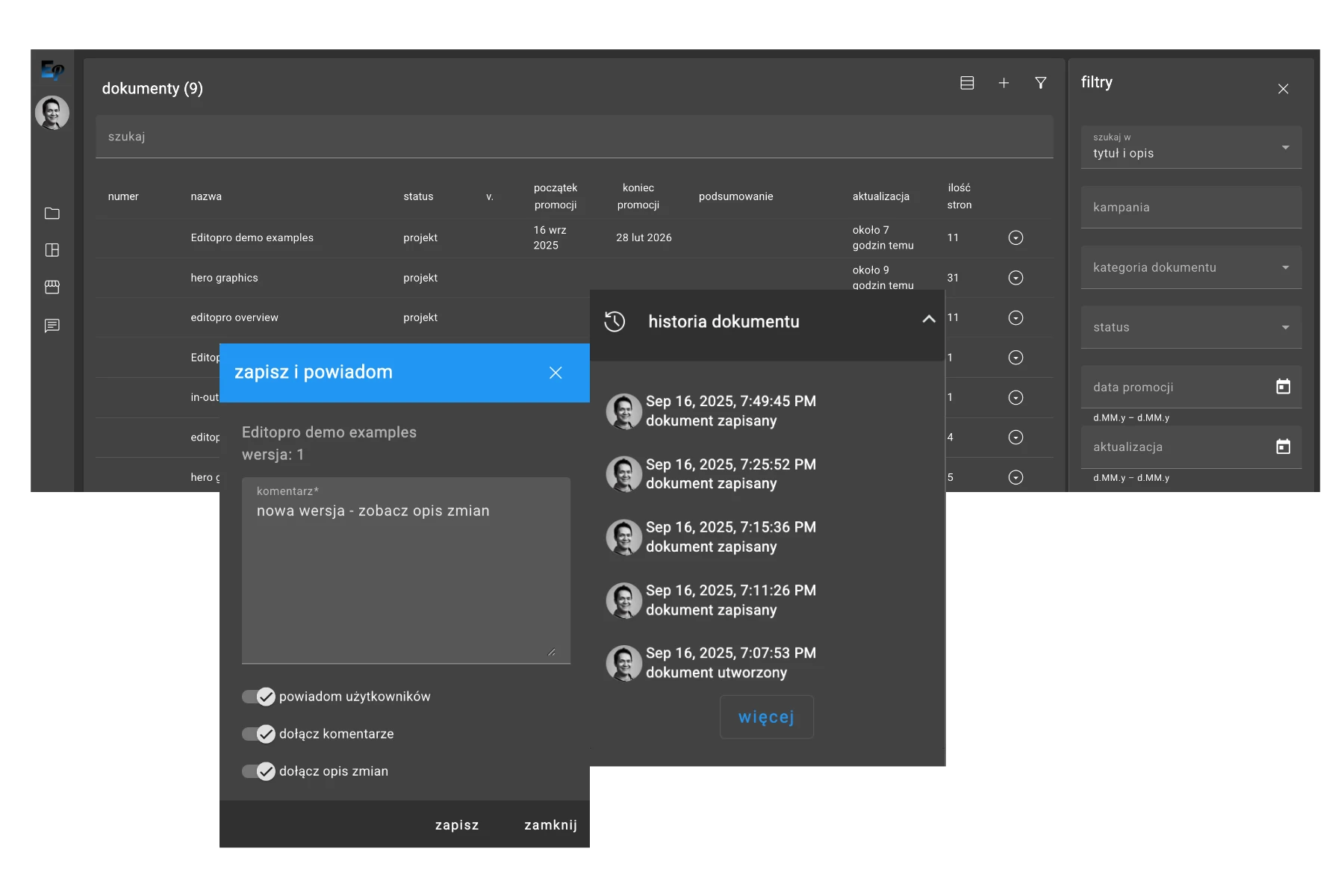Switch list view using the table icon
Viewport: 1344px width, 896px height.
967,83
